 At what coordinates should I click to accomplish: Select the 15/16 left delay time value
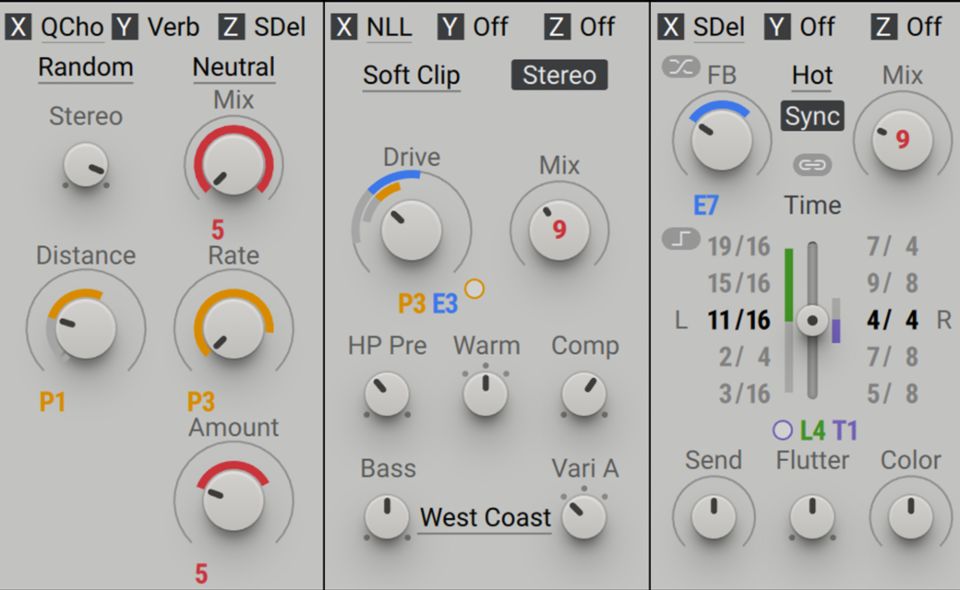(x=739, y=283)
